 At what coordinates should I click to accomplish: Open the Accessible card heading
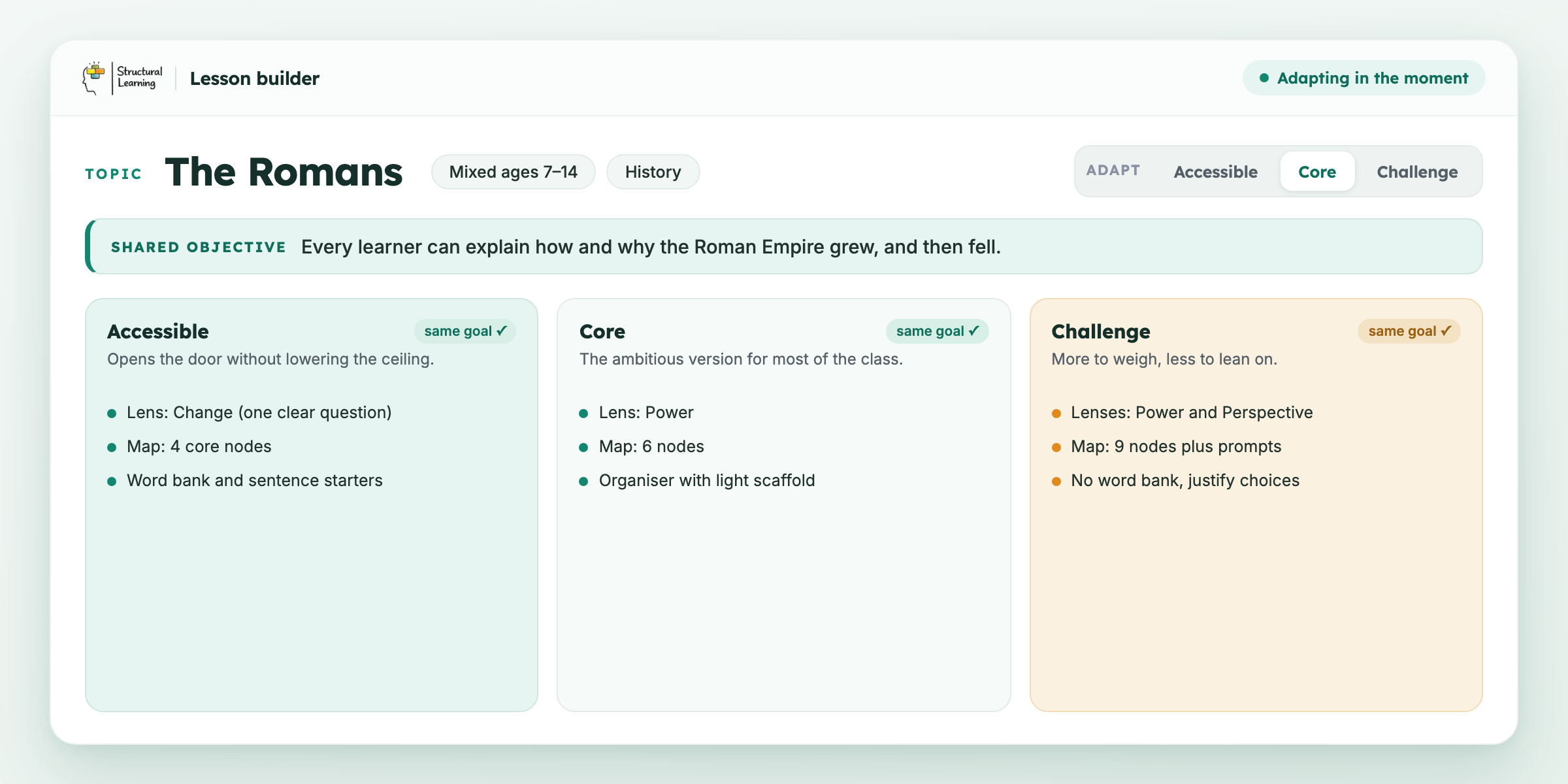pos(158,331)
